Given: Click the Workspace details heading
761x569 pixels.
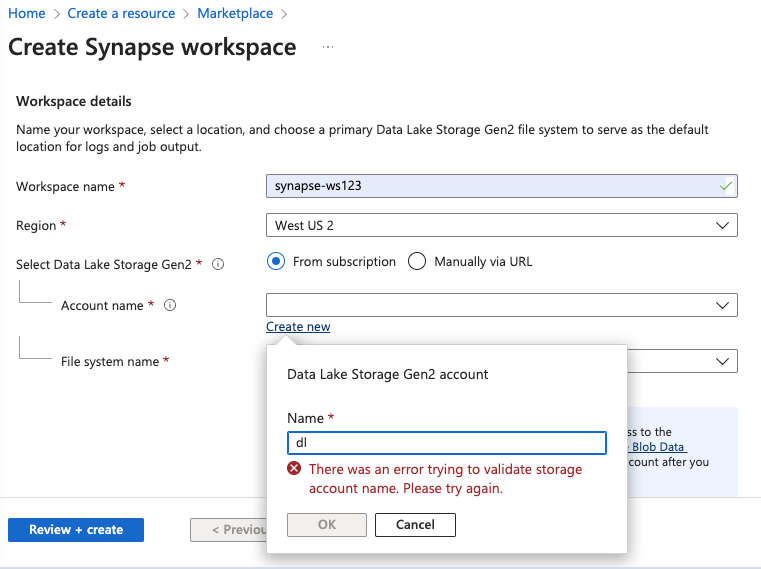Looking at the screenshot, I should tap(74, 101).
